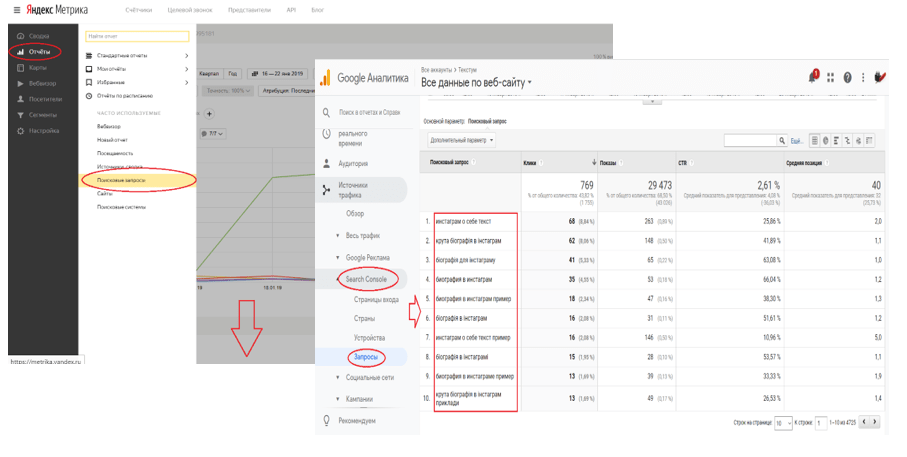Viewport: 907px width, 457px height.
Task: Select Search Console in Analytics nav
Action: tap(366, 279)
